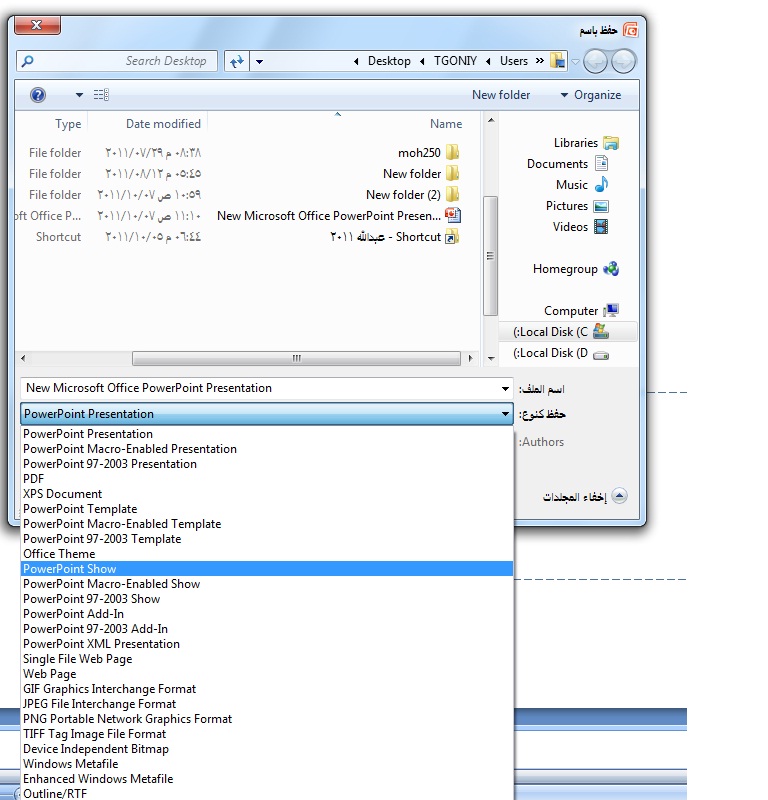This screenshot has width=768, height=800.
Task: Click the refresh location button
Action: (237, 62)
